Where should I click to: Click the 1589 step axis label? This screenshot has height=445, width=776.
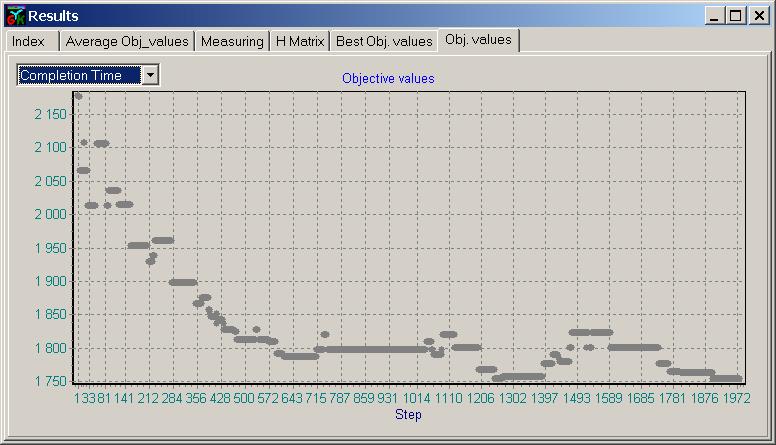pos(608,398)
